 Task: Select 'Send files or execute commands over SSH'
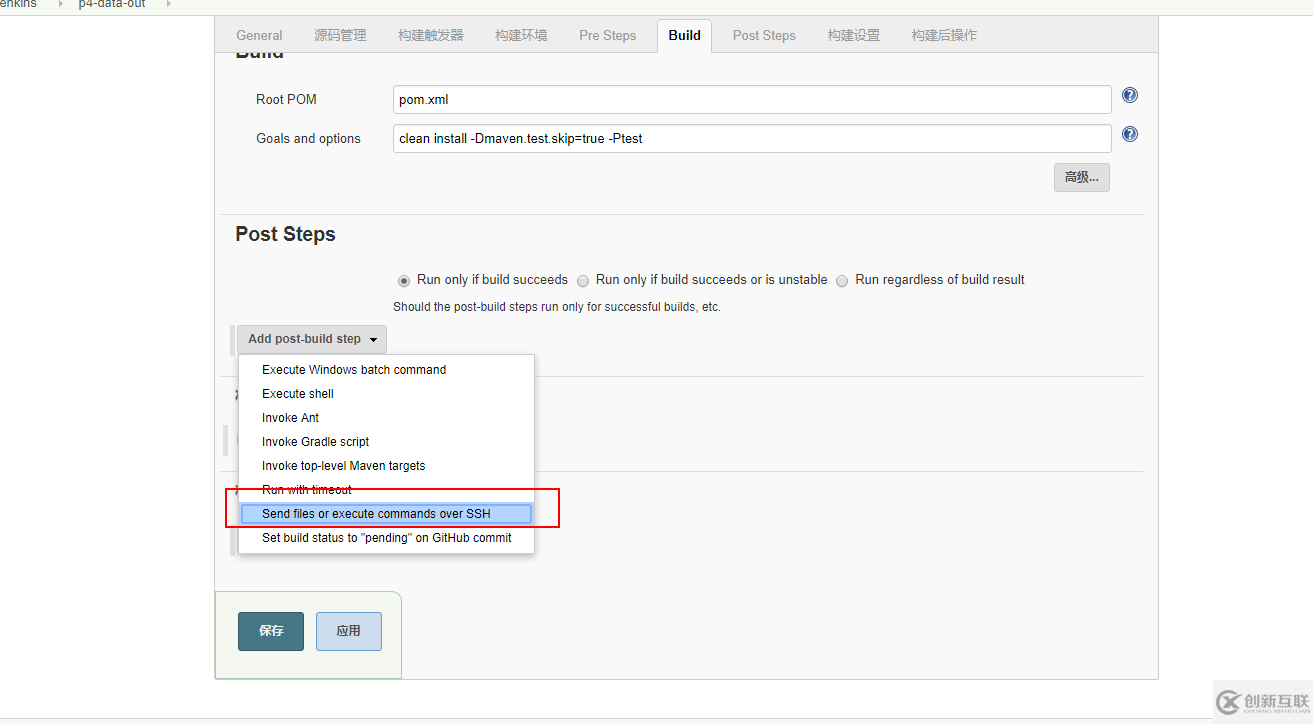point(386,514)
